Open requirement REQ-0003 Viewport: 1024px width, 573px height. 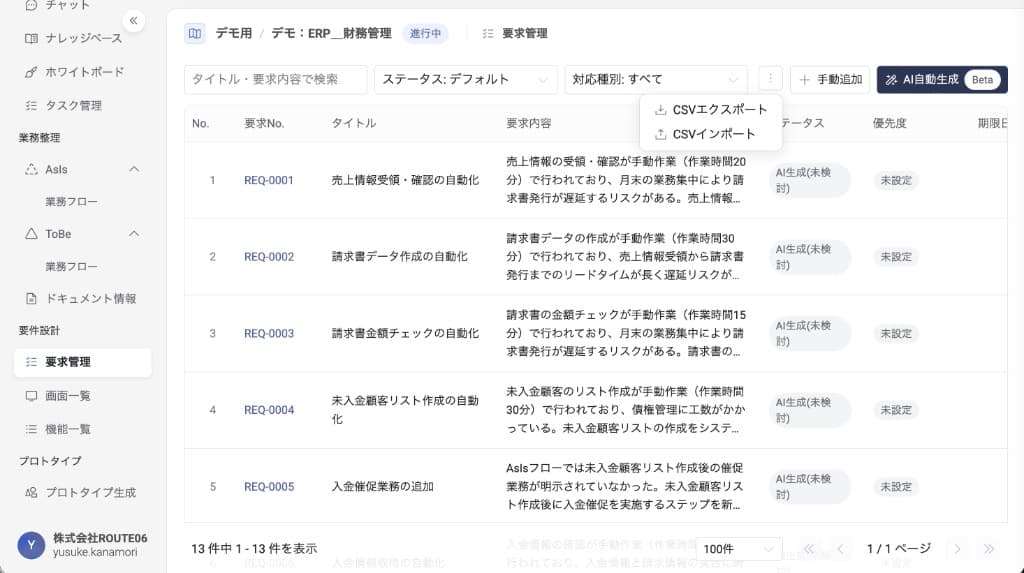point(269,333)
